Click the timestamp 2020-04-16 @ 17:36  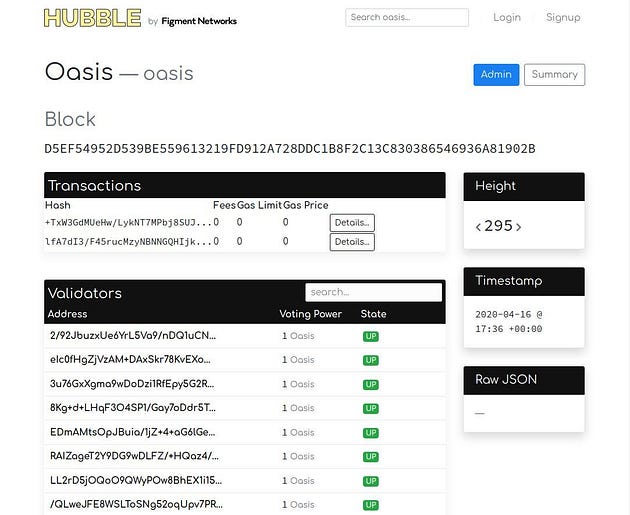pos(509,321)
